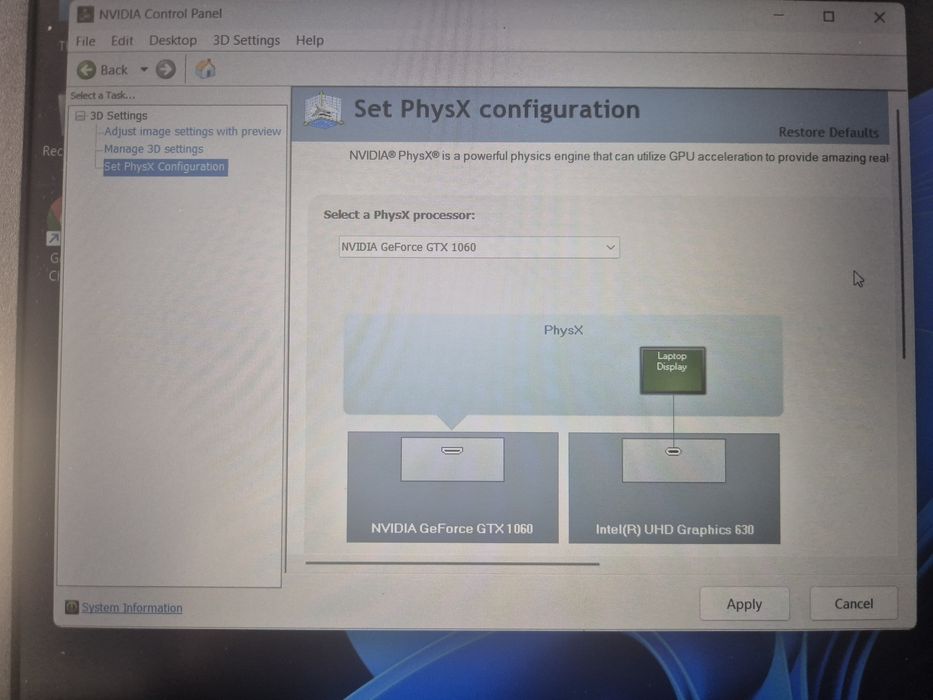The height and width of the screenshot is (700, 933).
Task: Open Adjust image settings with preview
Action: click(x=192, y=131)
